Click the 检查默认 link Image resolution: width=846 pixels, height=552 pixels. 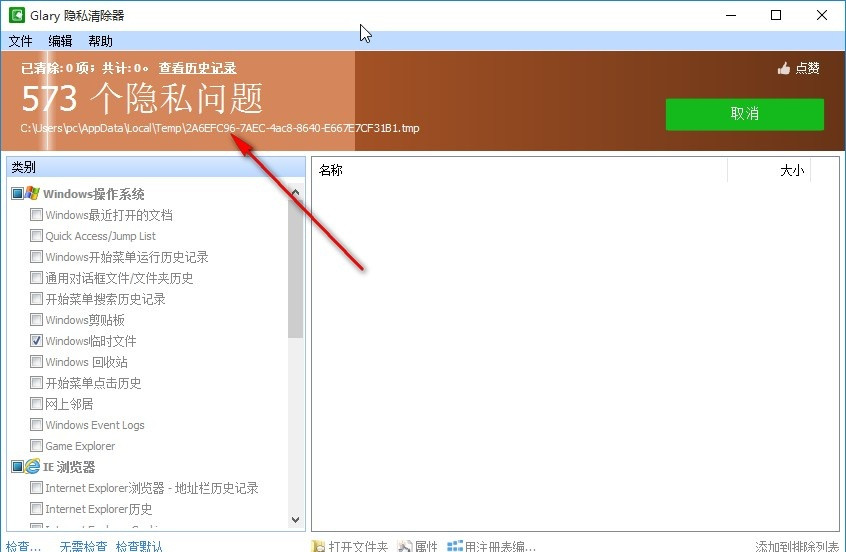pyautogui.click(x=139, y=546)
